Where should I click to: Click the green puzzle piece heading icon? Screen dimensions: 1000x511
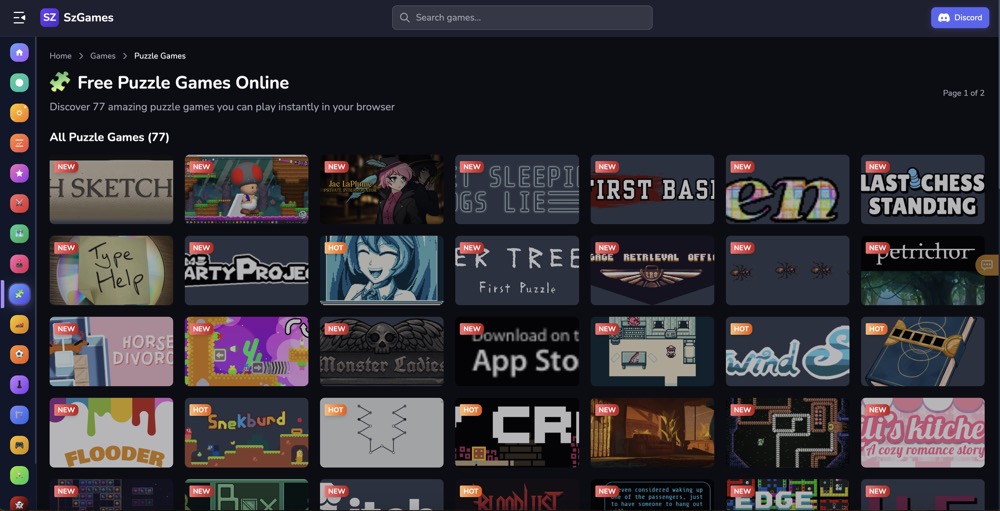(x=60, y=82)
